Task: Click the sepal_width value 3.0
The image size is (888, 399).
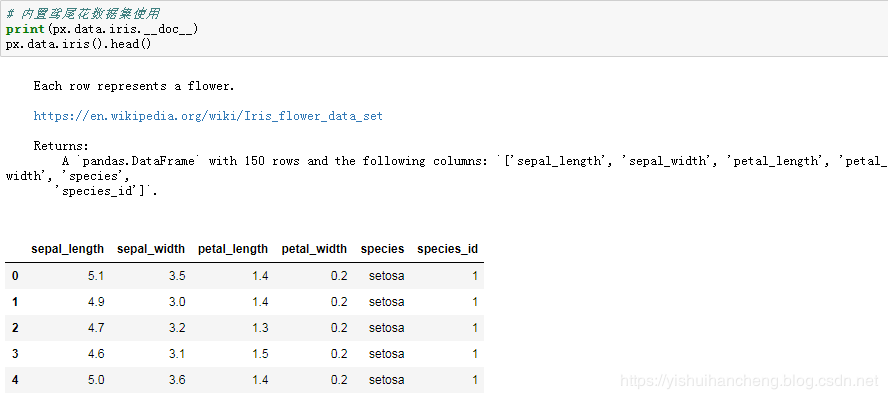Action: coord(177,302)
